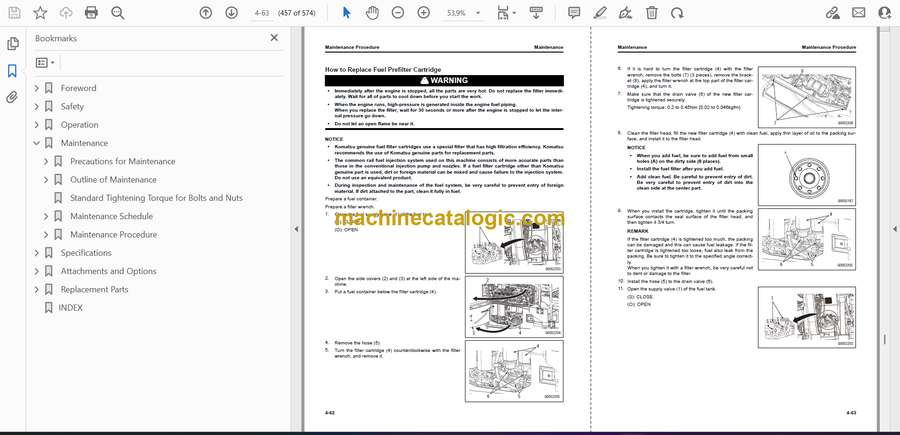The width and height of the screenshot is (900, 435).
Task: Rotate page with rotate icon
Action: point(677,13)
